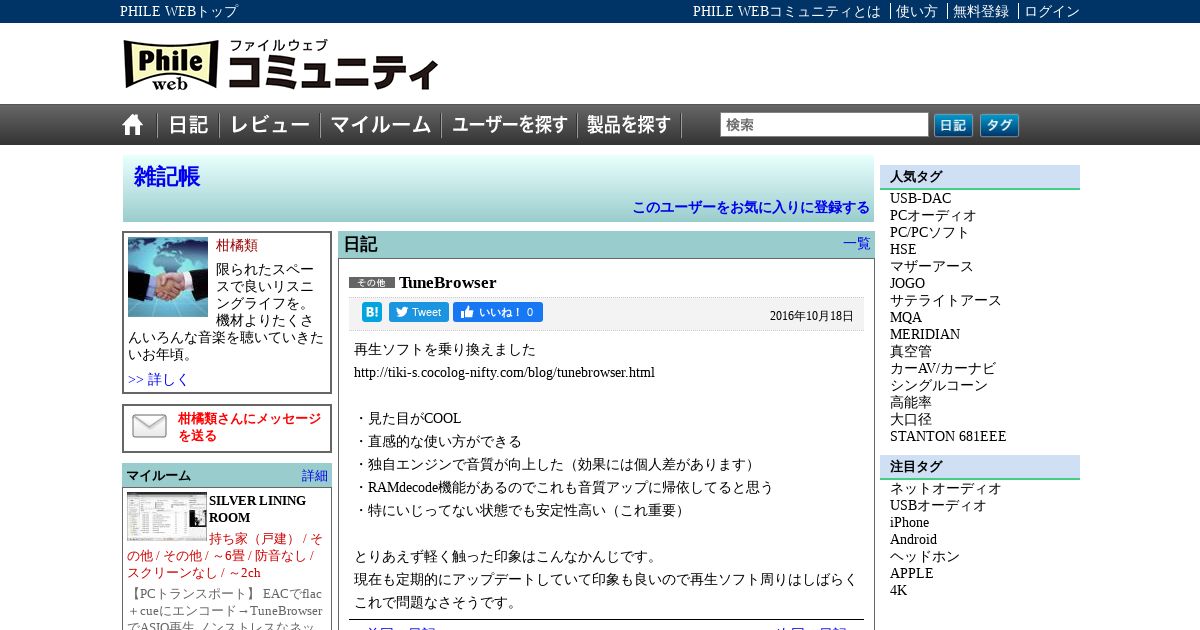Image resolution: width=1200 pixels, height=630 pixels.
Task: Click room details 持ち家（戸建） red text
Action: 256,539
